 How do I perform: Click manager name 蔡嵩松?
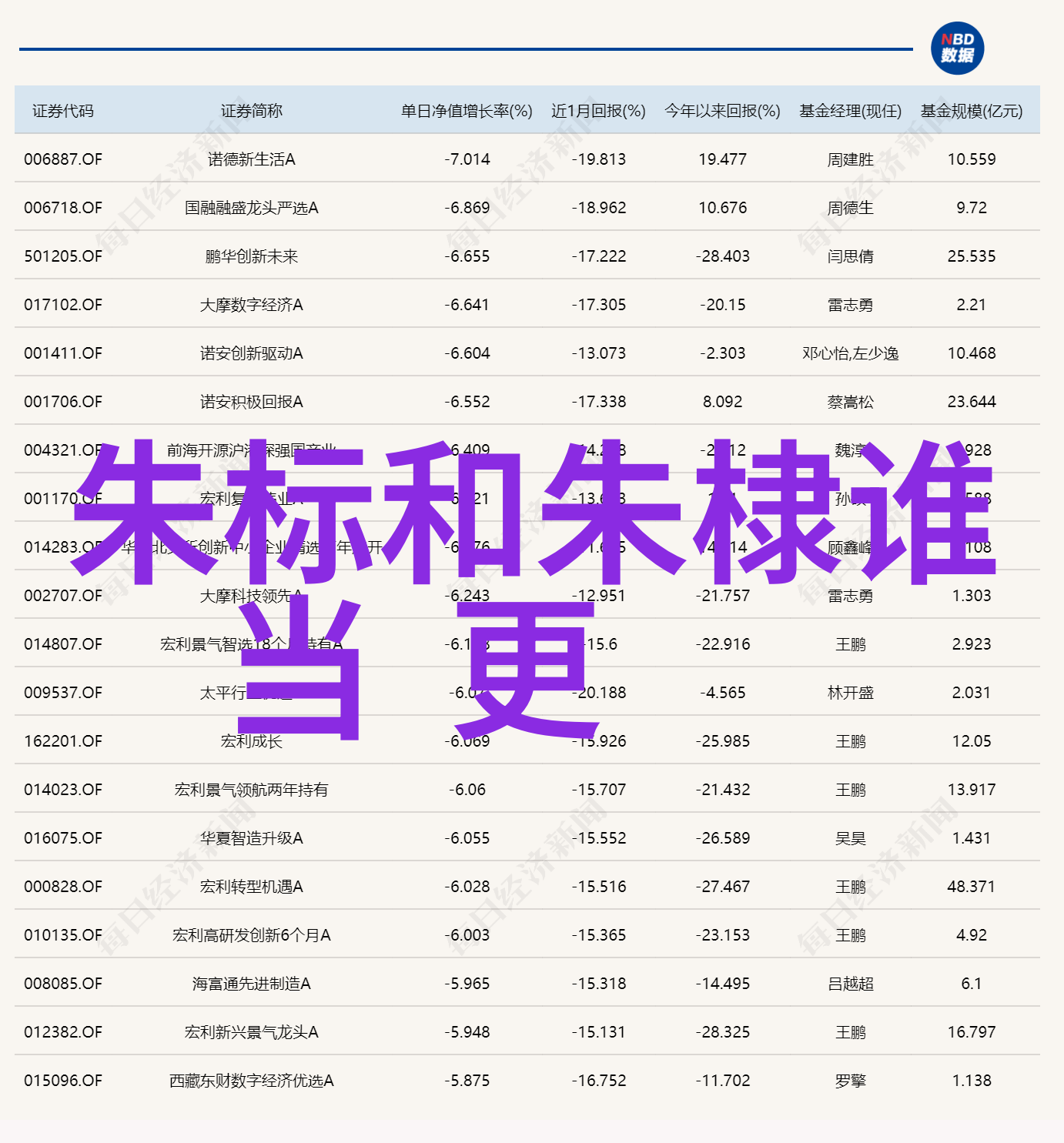pyautogui.click(x=851, y=402)
